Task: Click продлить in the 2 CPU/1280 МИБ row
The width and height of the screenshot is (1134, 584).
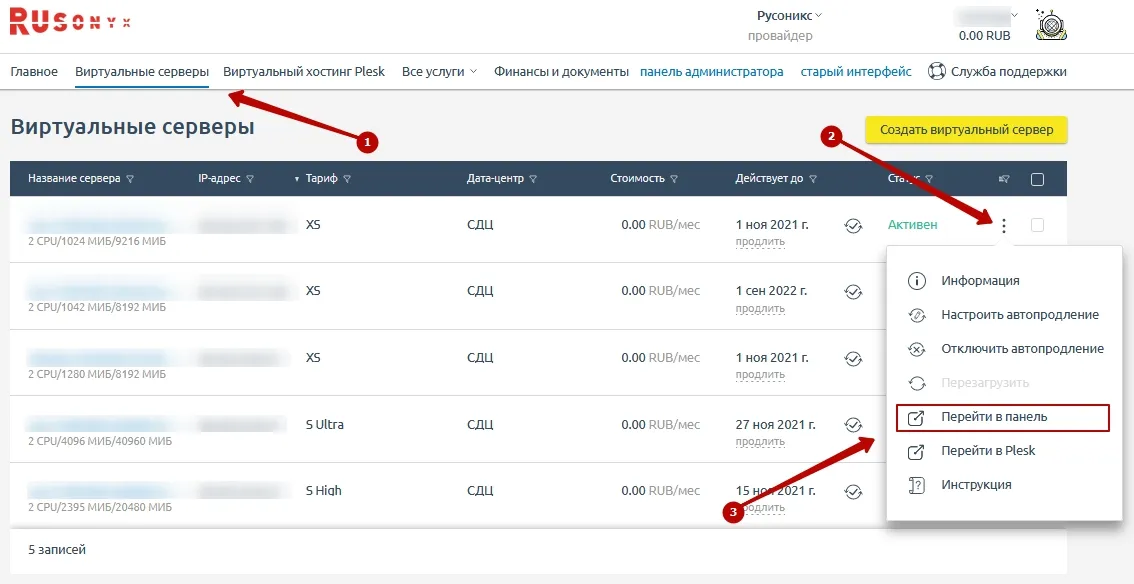Action: 760,374
